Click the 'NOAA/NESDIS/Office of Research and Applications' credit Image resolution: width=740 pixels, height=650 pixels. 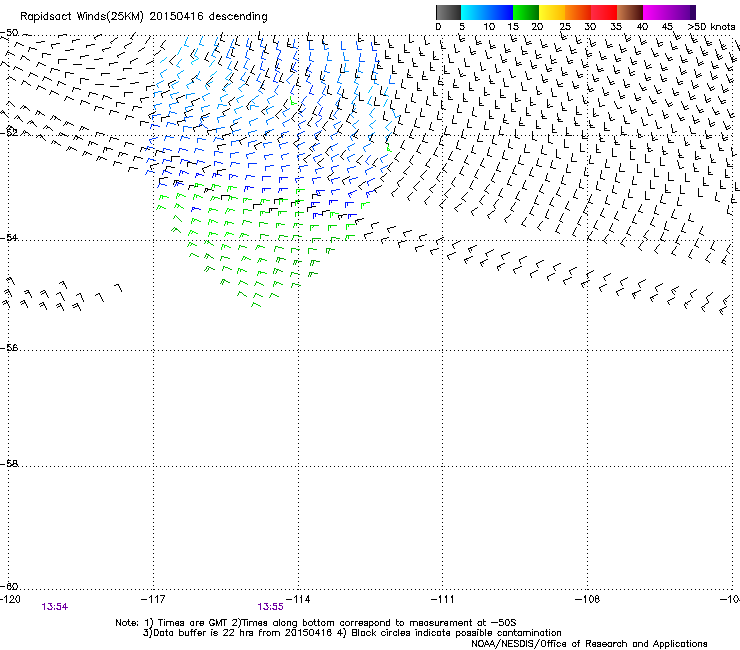point(589,644)
